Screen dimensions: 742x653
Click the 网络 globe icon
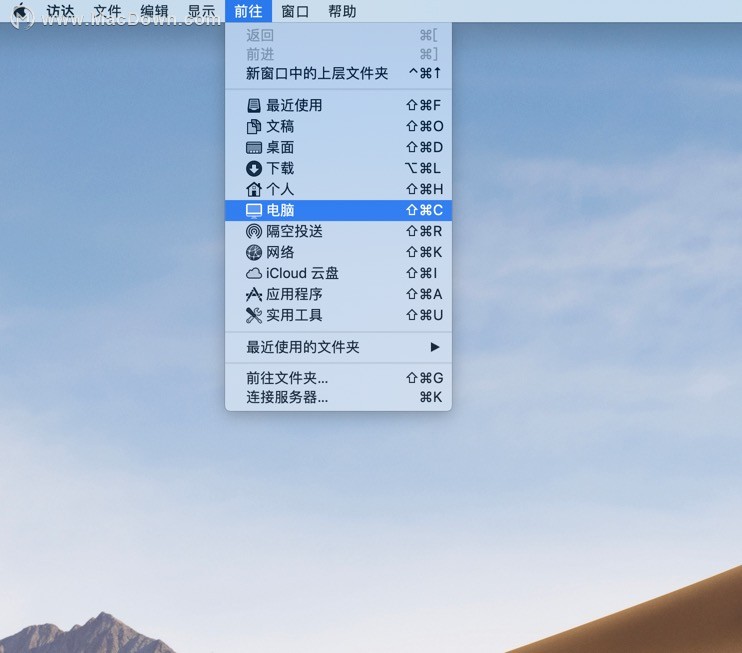pos(254,252)
